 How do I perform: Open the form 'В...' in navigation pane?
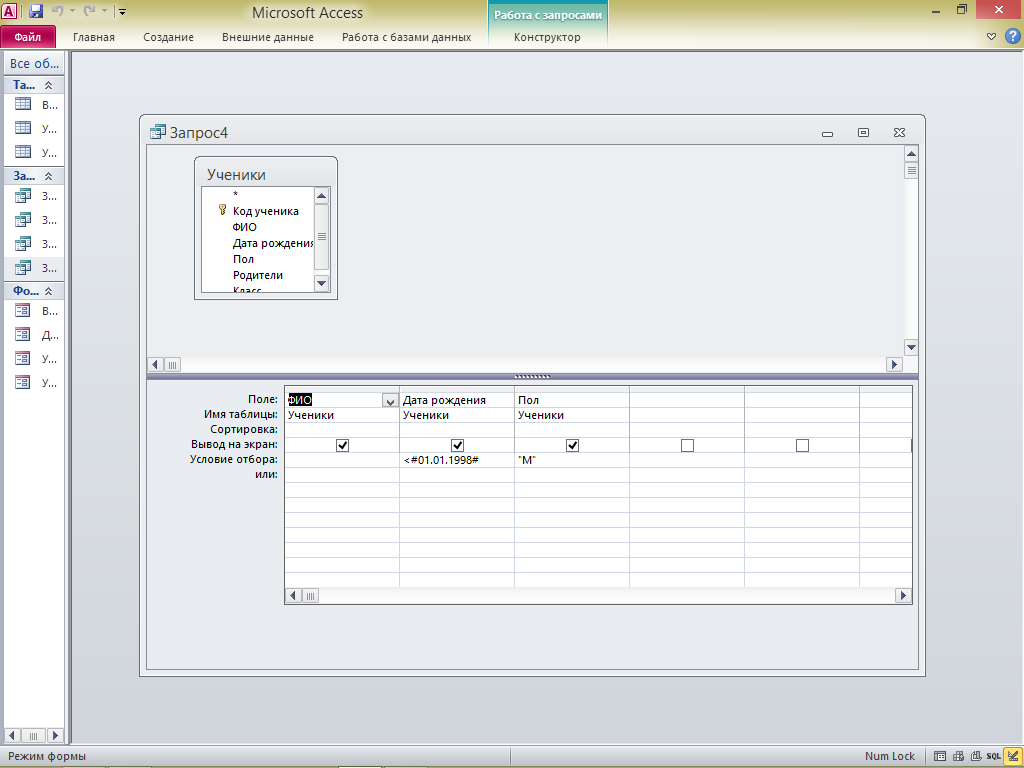pyautogui.click(x=34, y=311)
